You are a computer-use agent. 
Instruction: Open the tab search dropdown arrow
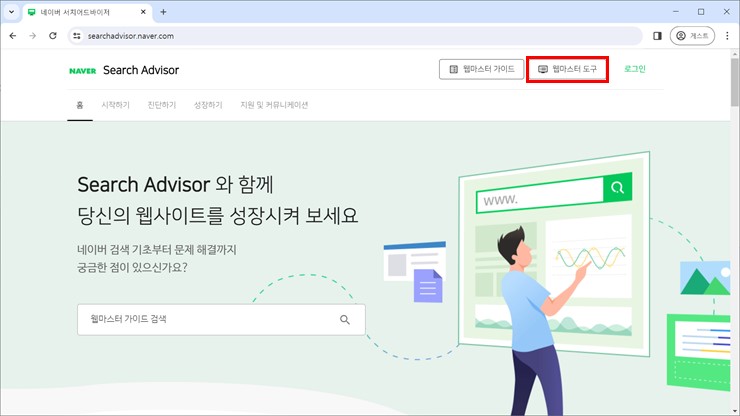click(11, 12)
